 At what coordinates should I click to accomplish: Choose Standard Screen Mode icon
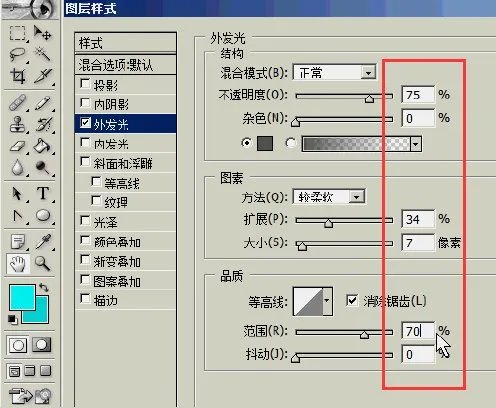pos(14,371)
